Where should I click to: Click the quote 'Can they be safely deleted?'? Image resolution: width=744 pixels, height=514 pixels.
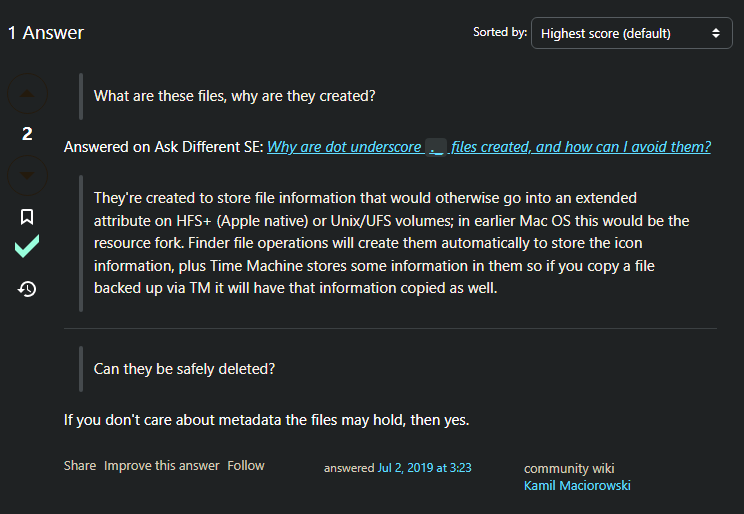[185, 369]
